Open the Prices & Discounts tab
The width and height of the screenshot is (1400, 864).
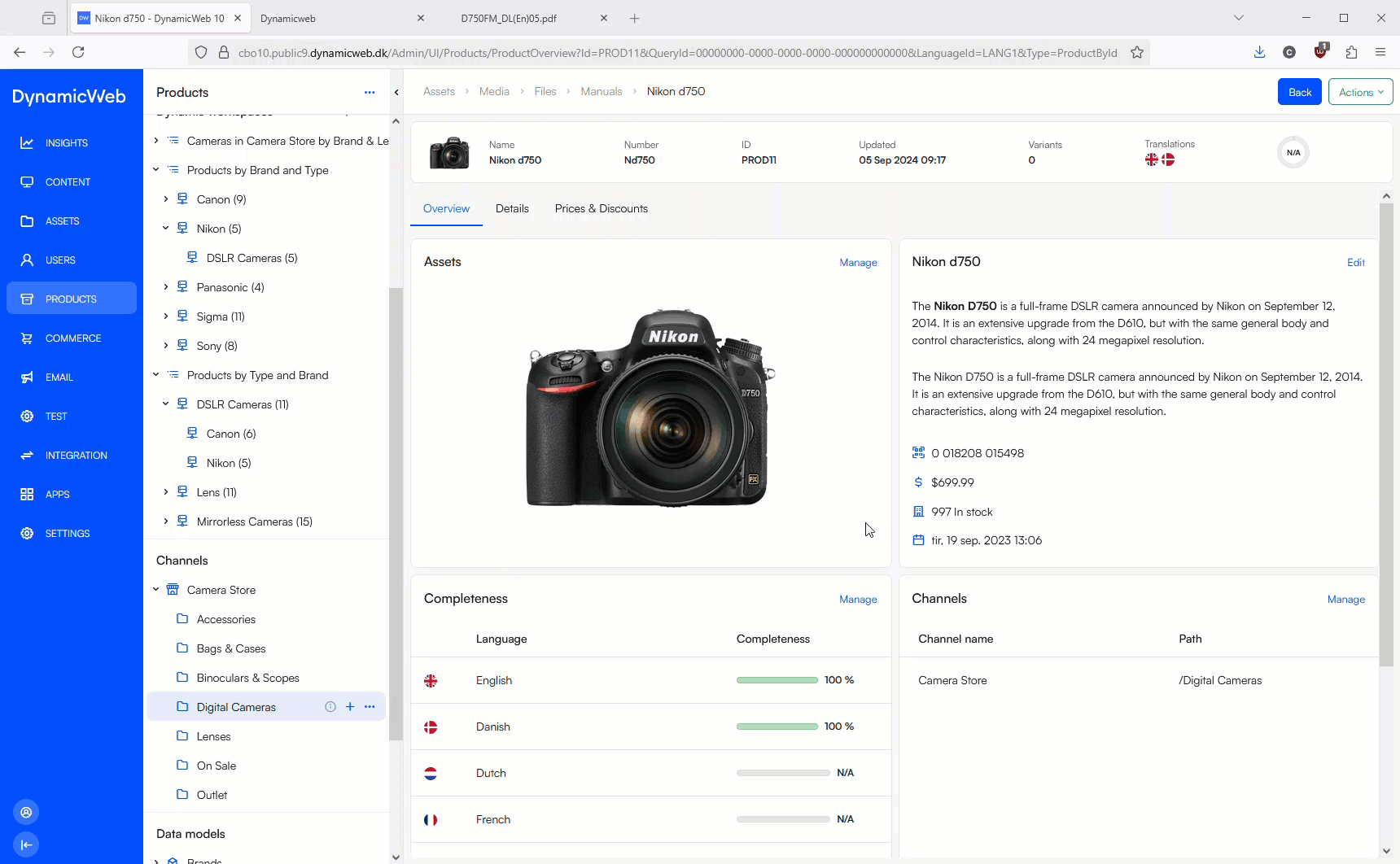[x=601, y=208]
